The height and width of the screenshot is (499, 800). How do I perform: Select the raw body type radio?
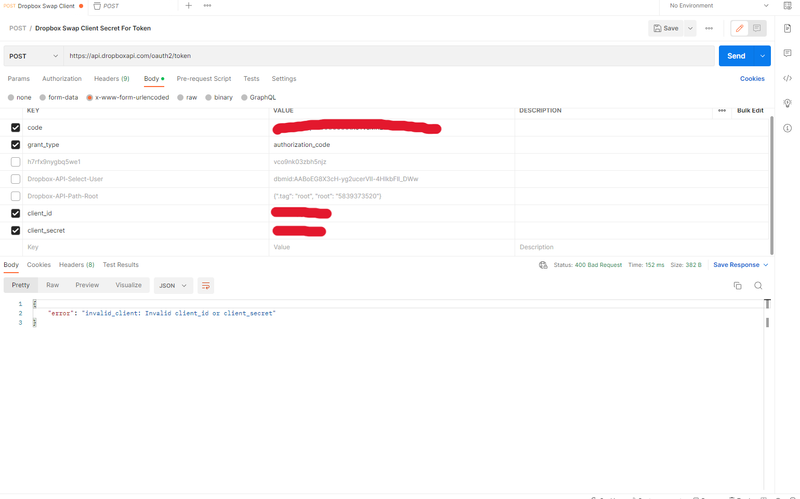180,97
